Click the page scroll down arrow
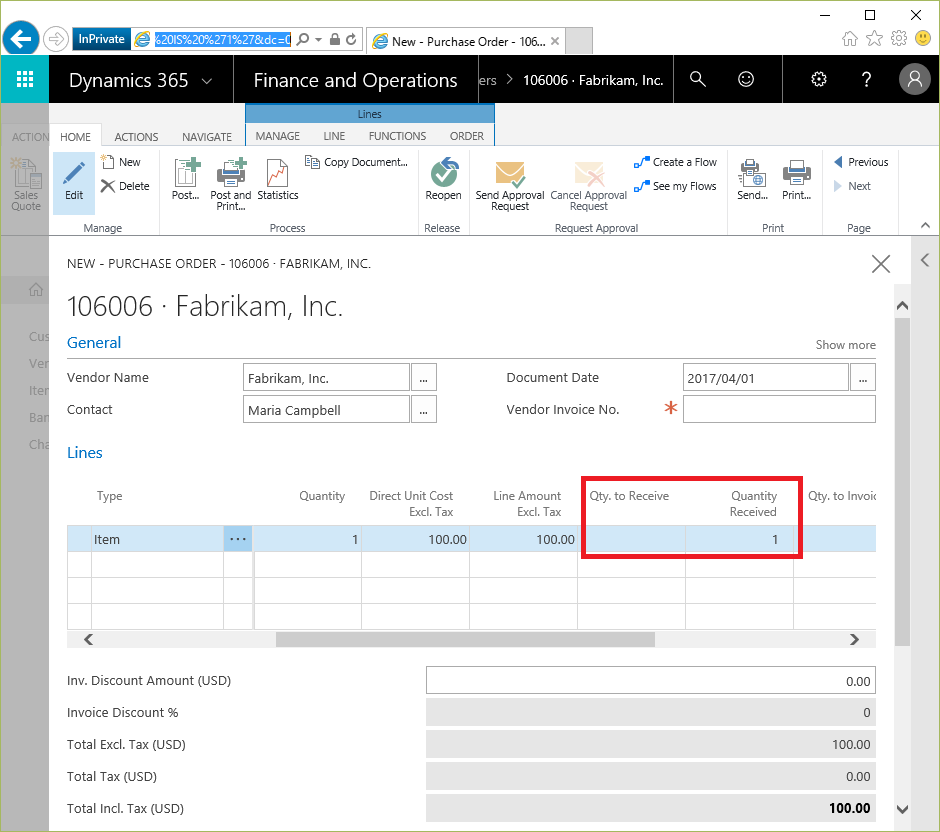The width and height of the screenshot is (940, 832). coord(902,809)
